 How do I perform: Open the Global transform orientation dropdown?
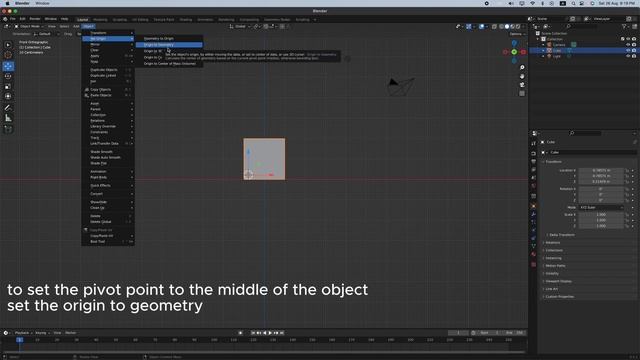tap(240, 27)
